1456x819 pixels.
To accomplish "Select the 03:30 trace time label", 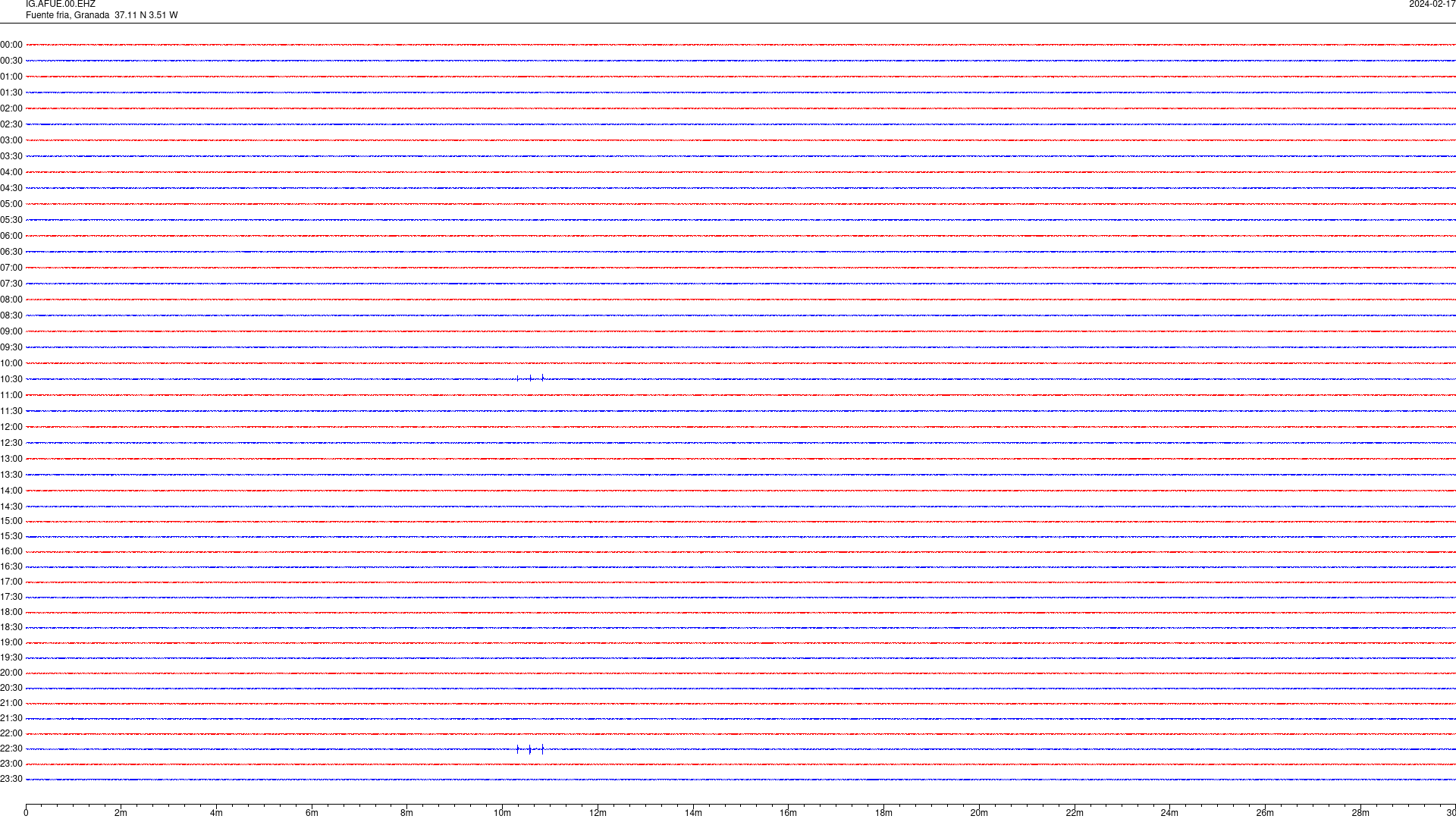I will 11,156.
